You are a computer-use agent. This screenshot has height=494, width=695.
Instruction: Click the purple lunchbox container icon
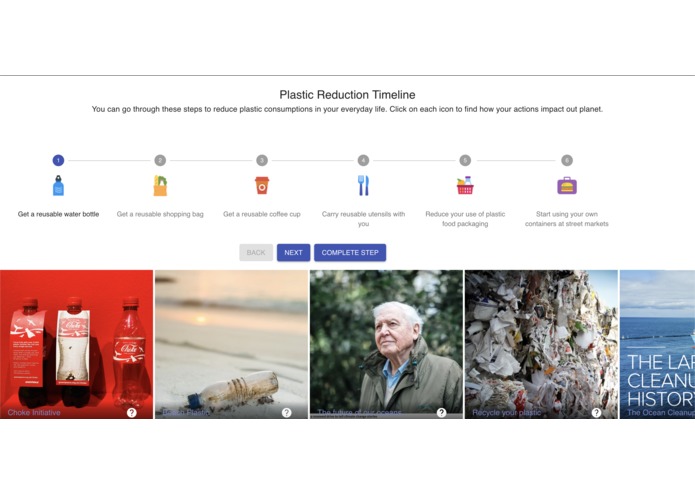(x=567, y=186)
